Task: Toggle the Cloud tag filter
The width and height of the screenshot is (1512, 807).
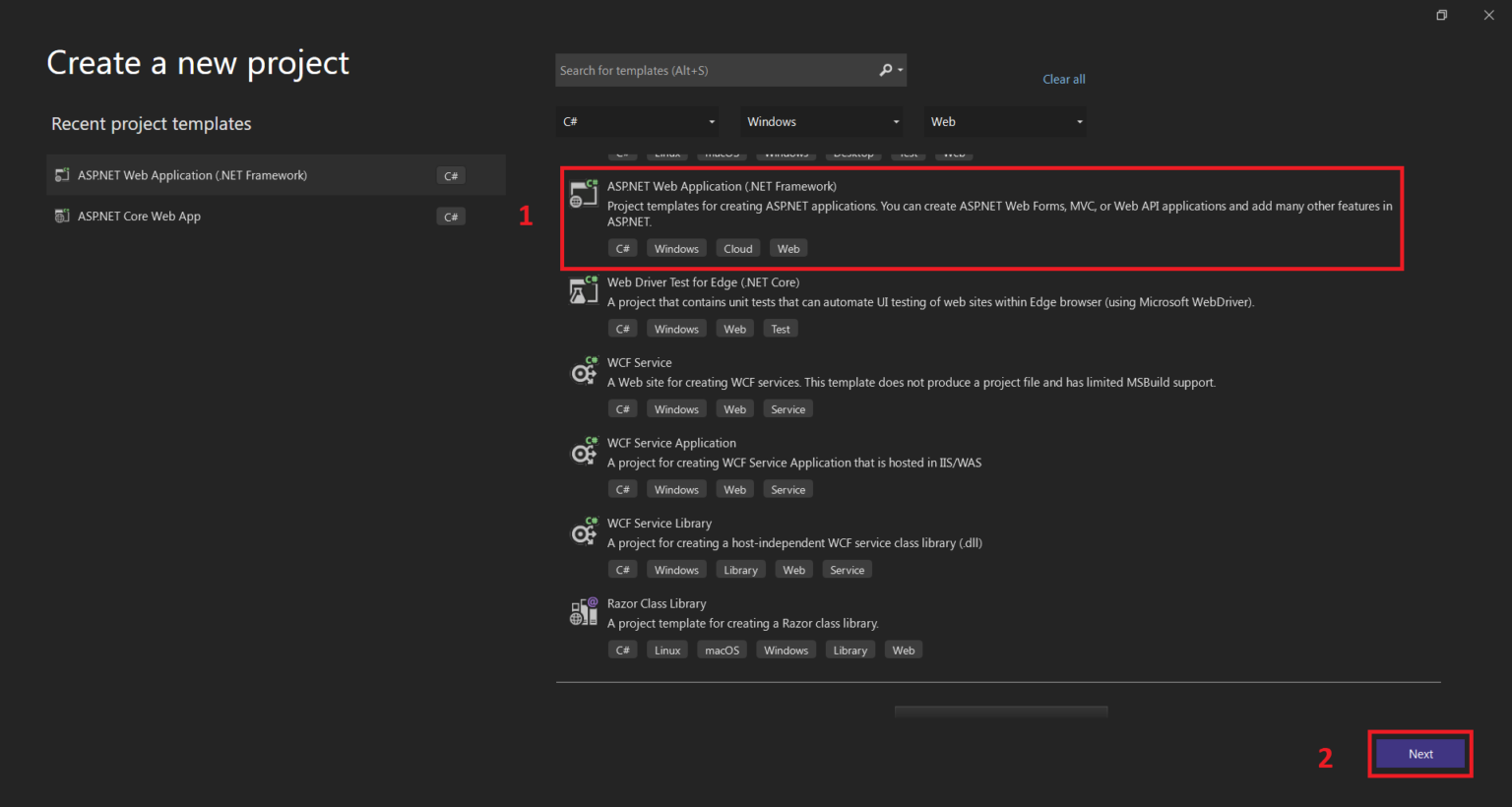Action: tap(738, 247)
